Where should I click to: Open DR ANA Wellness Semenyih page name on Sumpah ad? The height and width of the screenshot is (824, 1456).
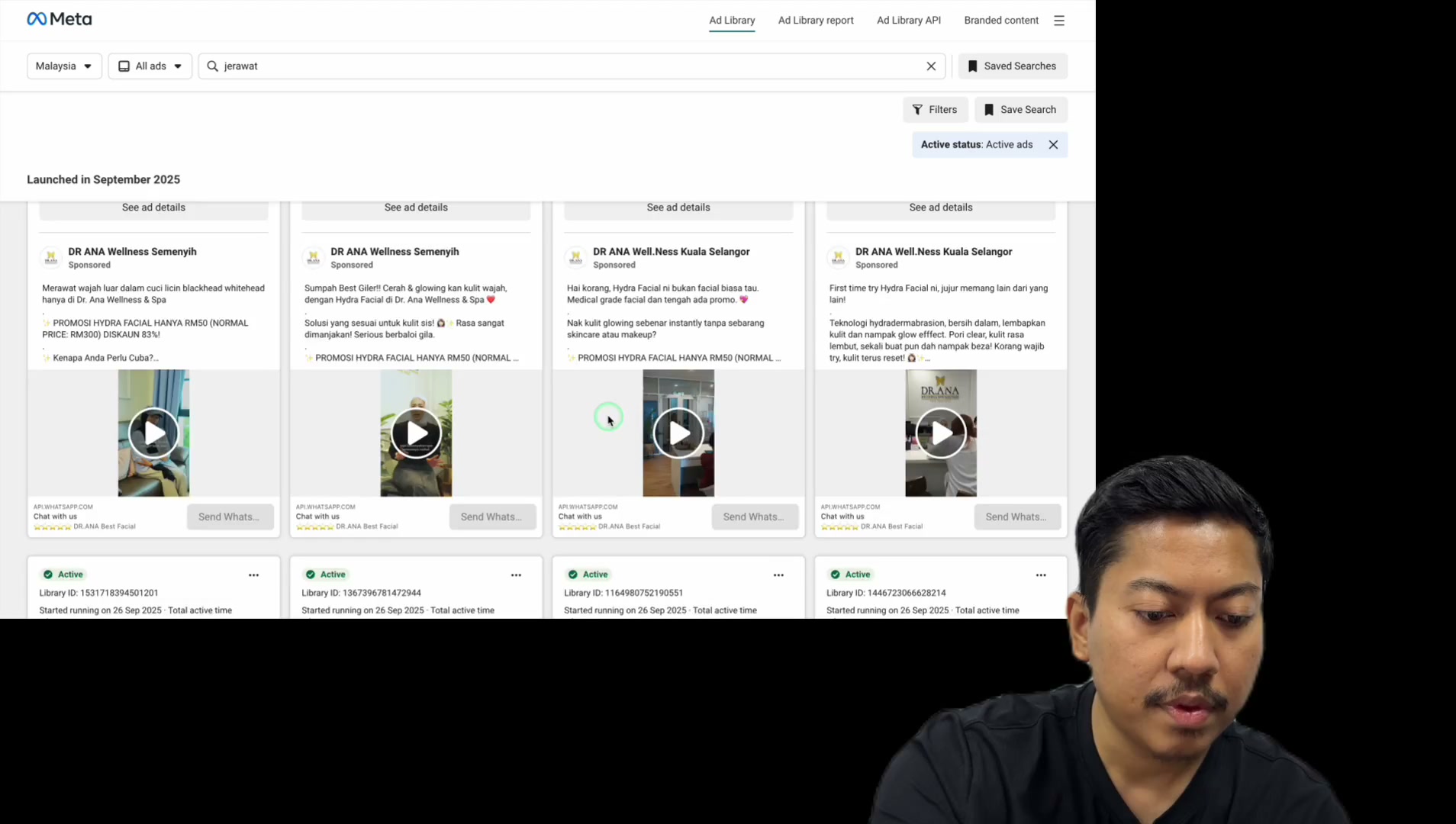[395, 252]
